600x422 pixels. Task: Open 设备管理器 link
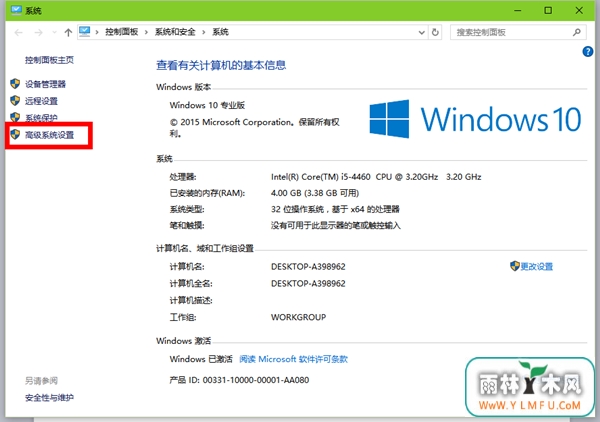coord(46,84)
